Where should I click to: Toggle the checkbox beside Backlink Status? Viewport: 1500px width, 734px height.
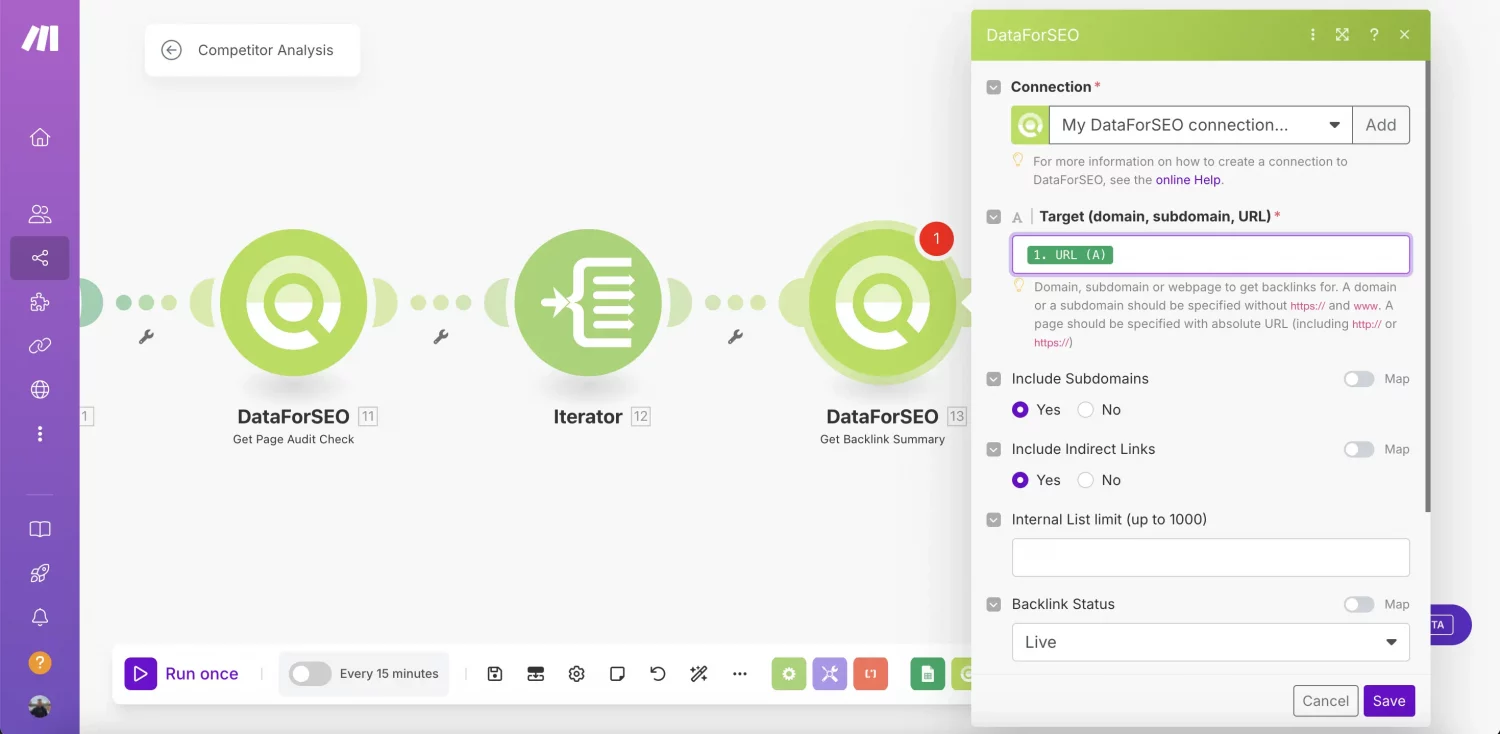tap(993, 605)
